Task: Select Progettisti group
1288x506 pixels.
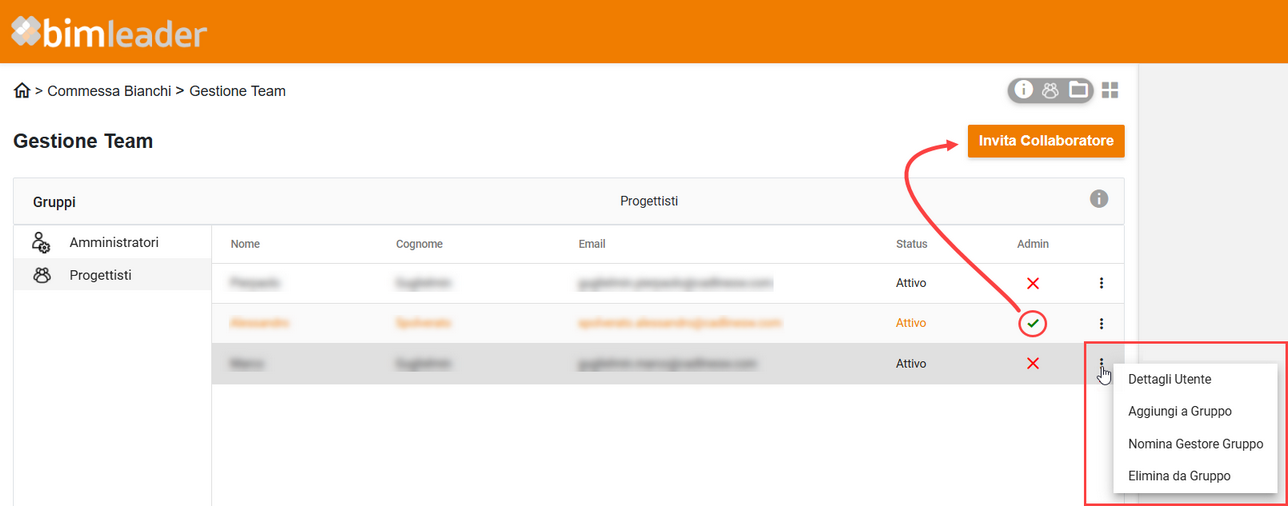Action: 112,275
